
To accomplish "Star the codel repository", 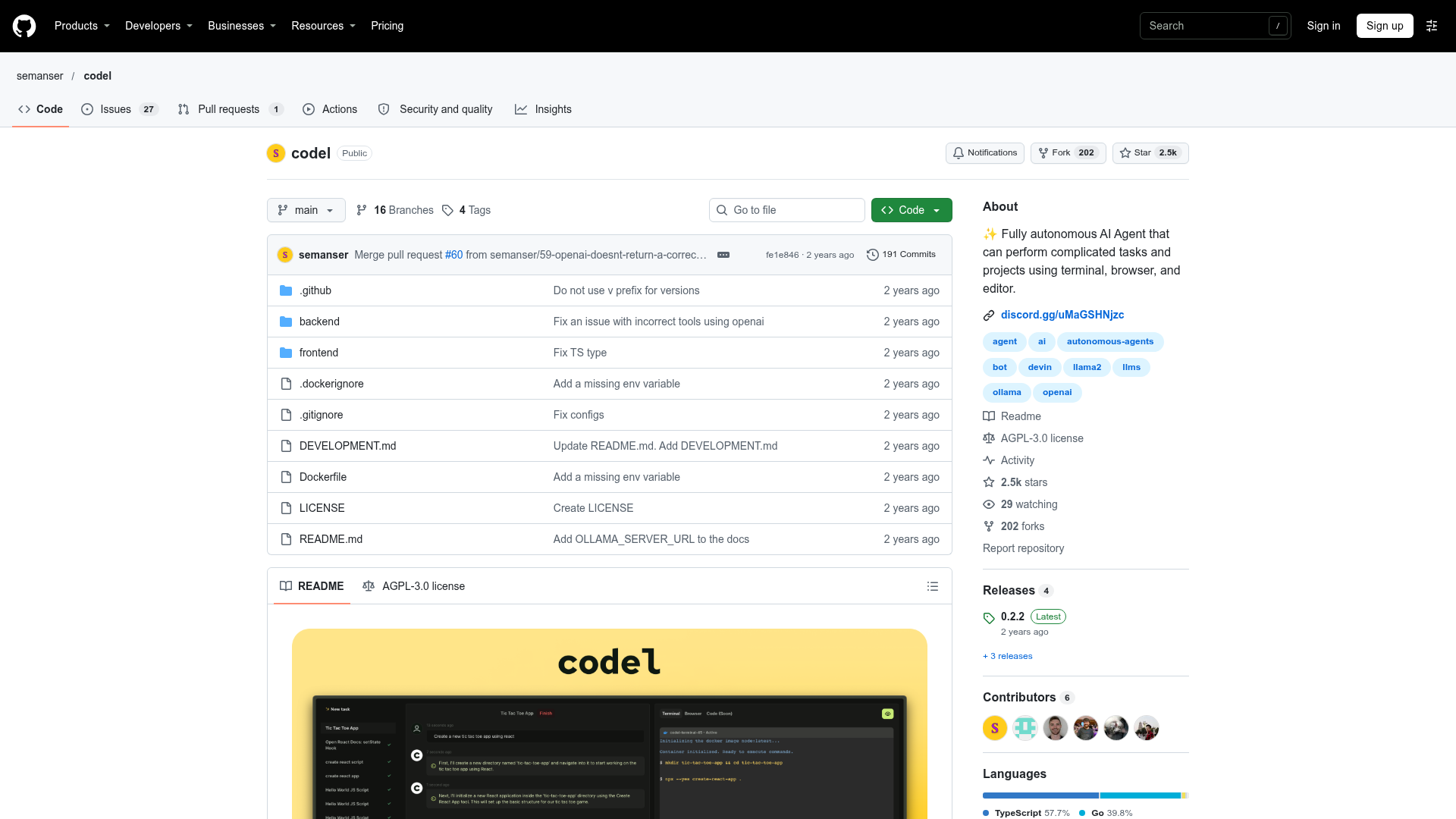I will pos(1150,153).
